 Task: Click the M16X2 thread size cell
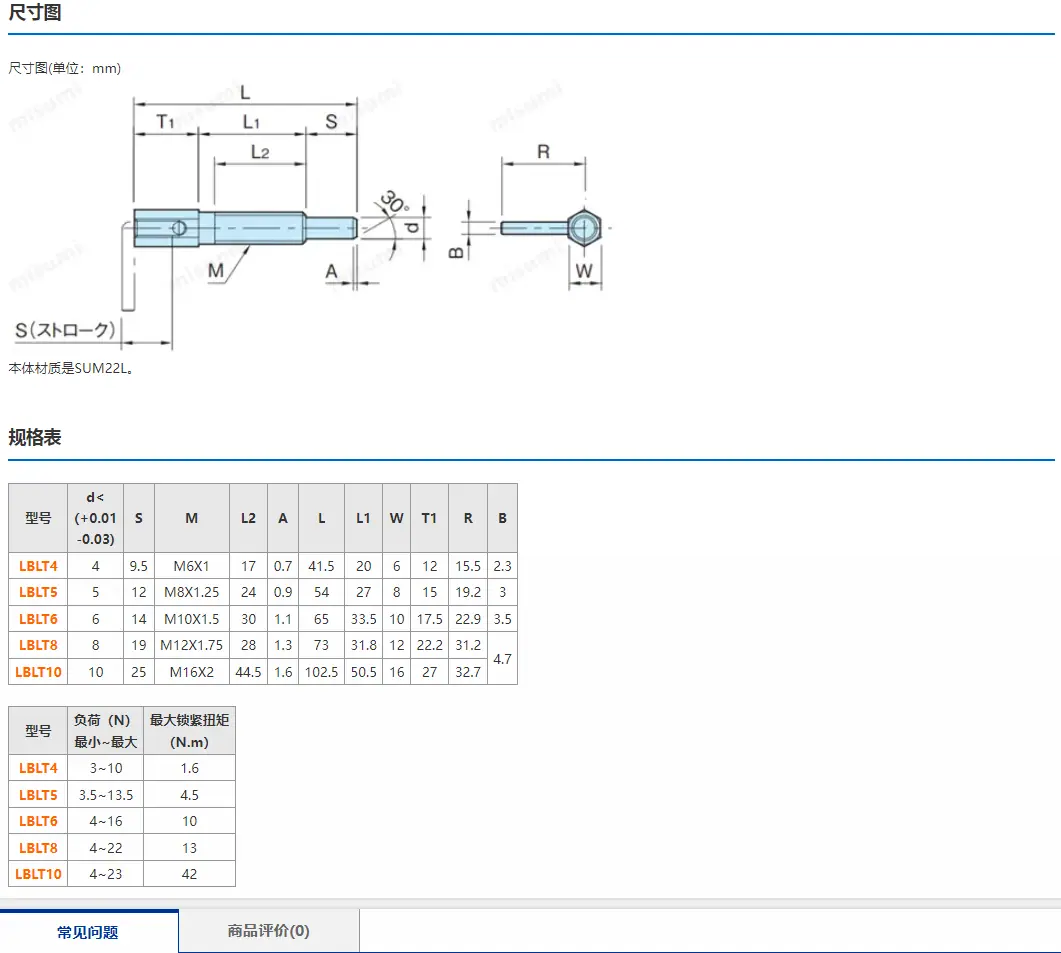(x=191, y=672)
